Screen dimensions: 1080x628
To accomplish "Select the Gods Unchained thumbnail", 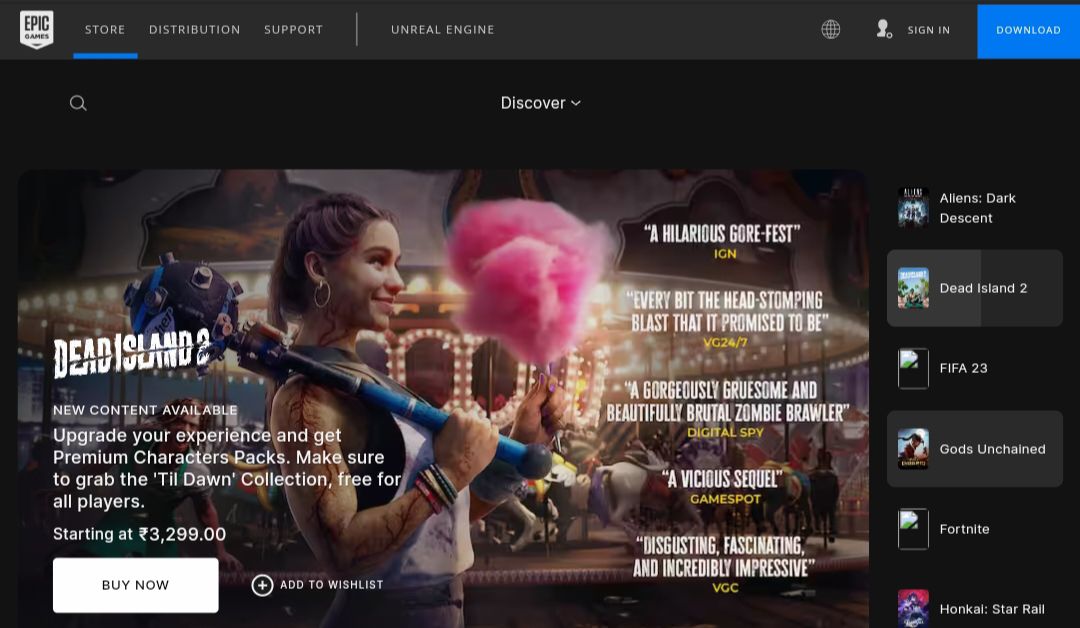I will [x=913, y=449].
